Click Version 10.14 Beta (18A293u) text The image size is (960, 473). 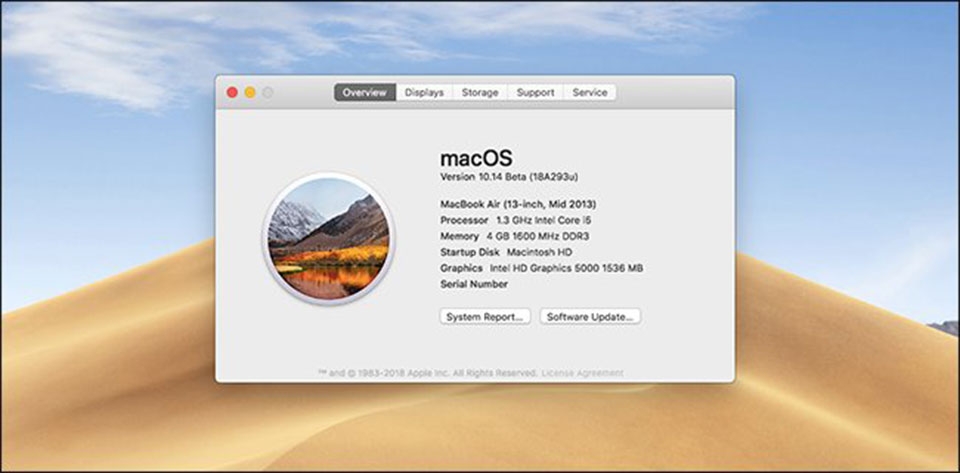[x=509, y=177]
